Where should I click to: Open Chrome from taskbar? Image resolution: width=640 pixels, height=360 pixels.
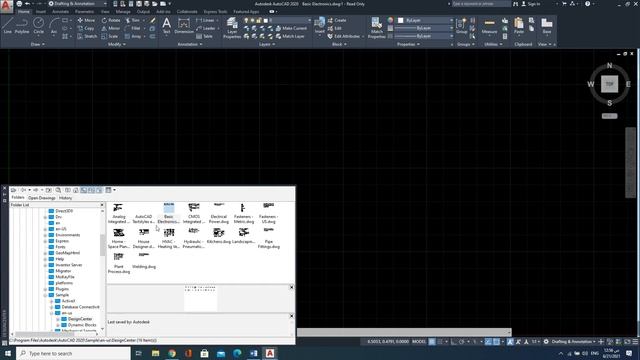172,353
